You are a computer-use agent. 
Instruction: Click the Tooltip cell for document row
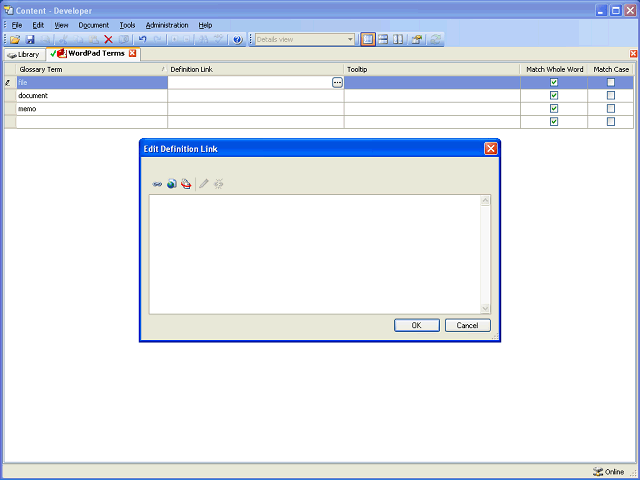432,96
